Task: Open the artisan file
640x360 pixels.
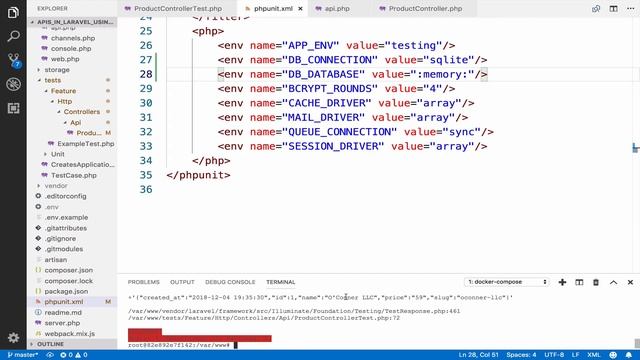Action: click(x=56, y=260)
